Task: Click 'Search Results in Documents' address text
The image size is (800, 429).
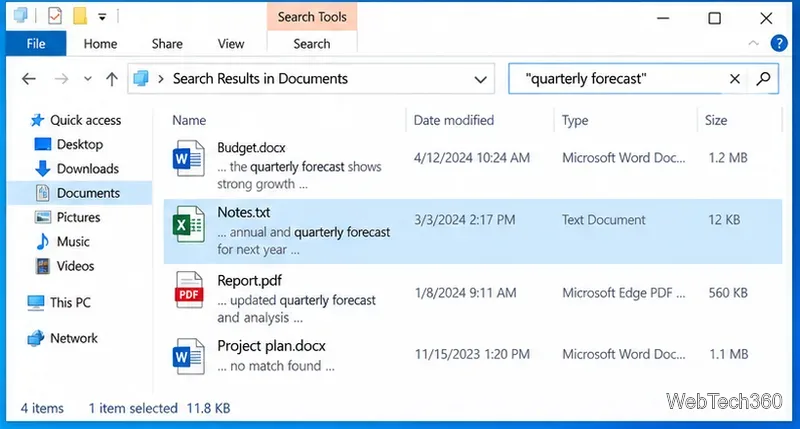Action: click(260, 79)
